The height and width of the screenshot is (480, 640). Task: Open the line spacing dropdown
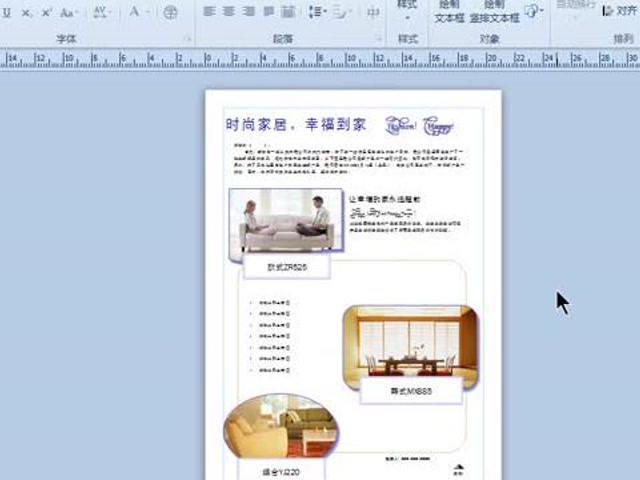pyautogui.click(x=318, y=12)
